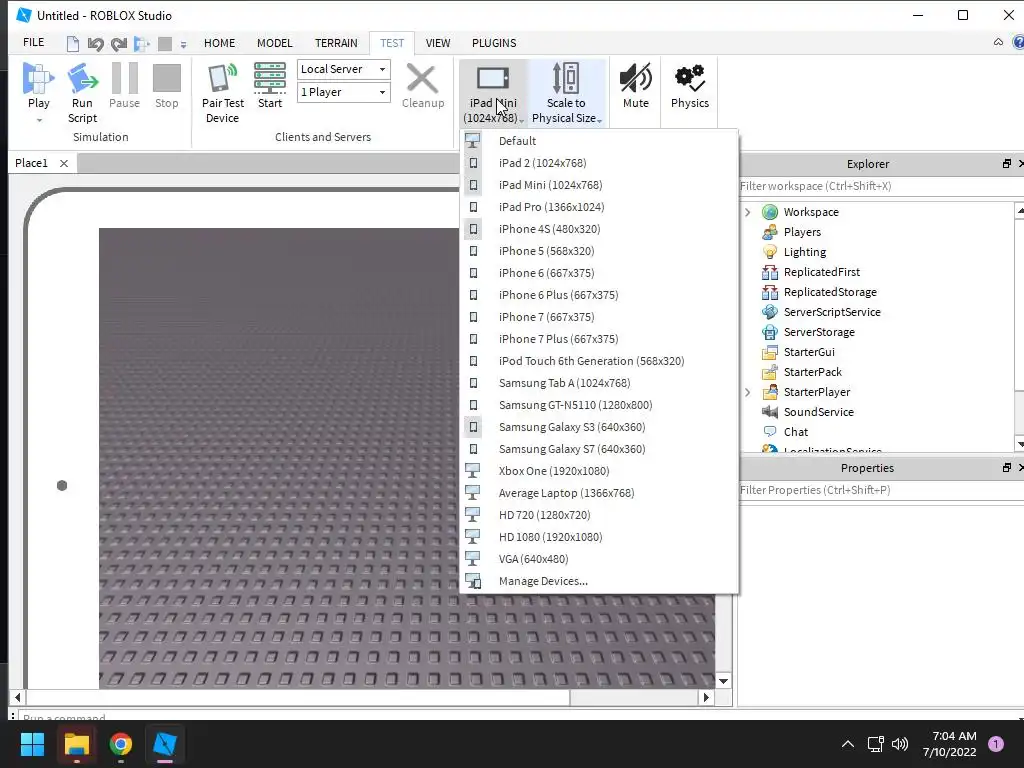The image size is (1024, 768).
Task: Click the Play simulation icon
Action: [x=38, y=78]
